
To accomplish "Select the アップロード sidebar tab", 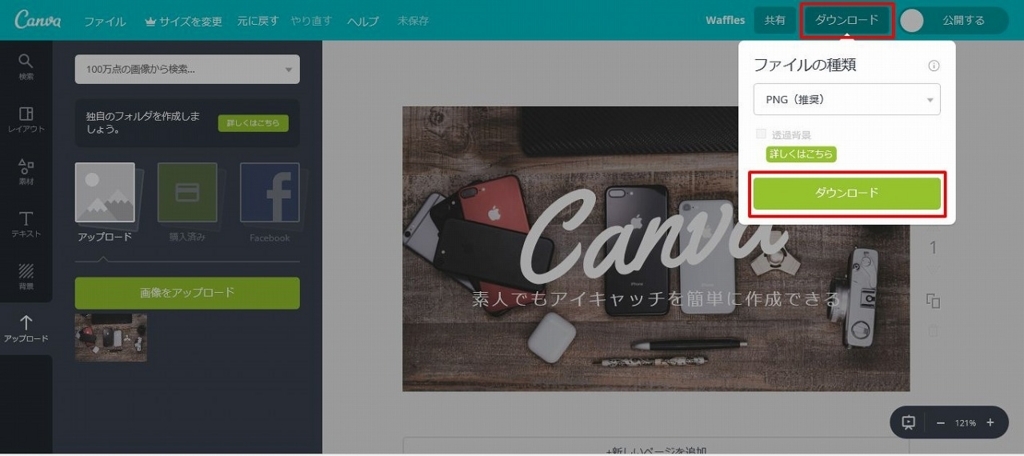I will tap(26, 329).
